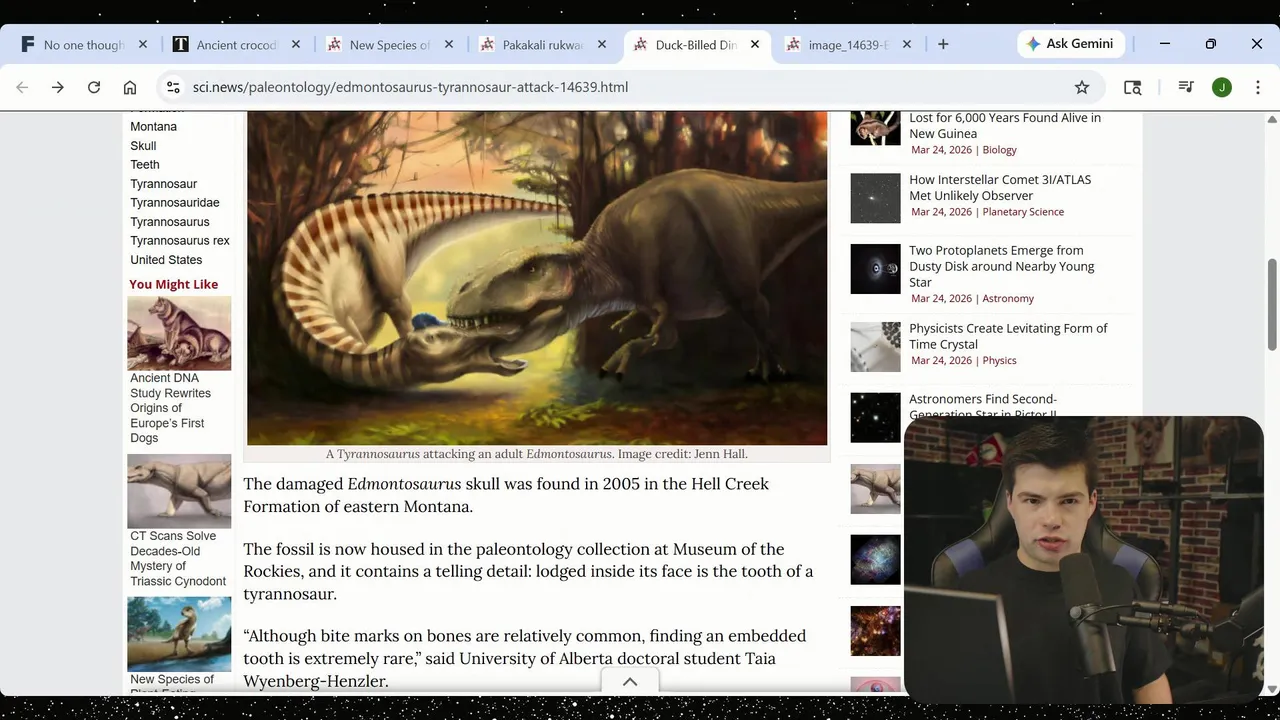Open 'How Interstellar Comet 3I/ATLAS' article
Viewport: 1280px width, 720px height.
(x=1000, y=188)
